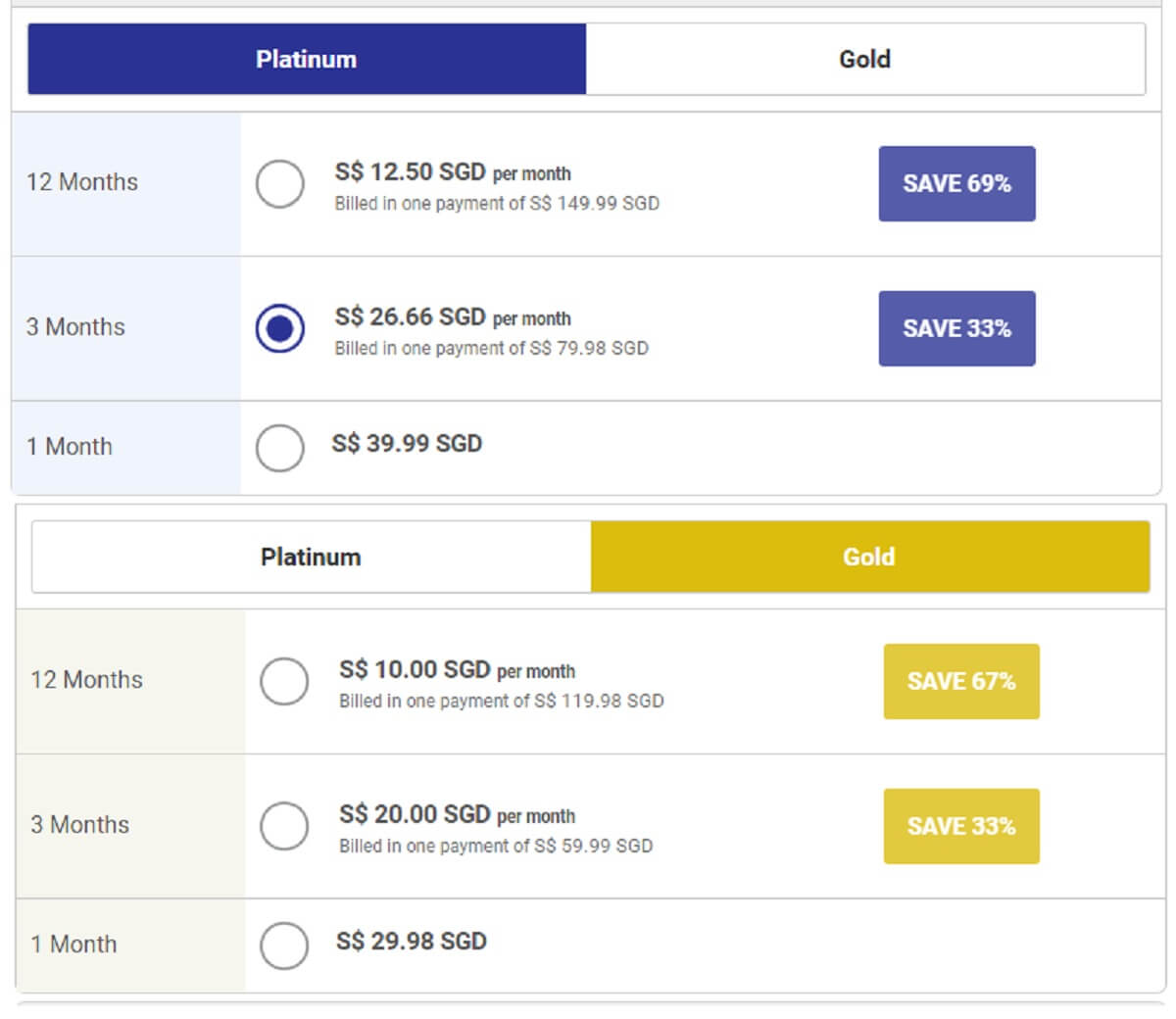This screenshot has height=1019, width=1176.
Task: Click the blue SAVE 69% badge
Action: (x=956, y=184)
